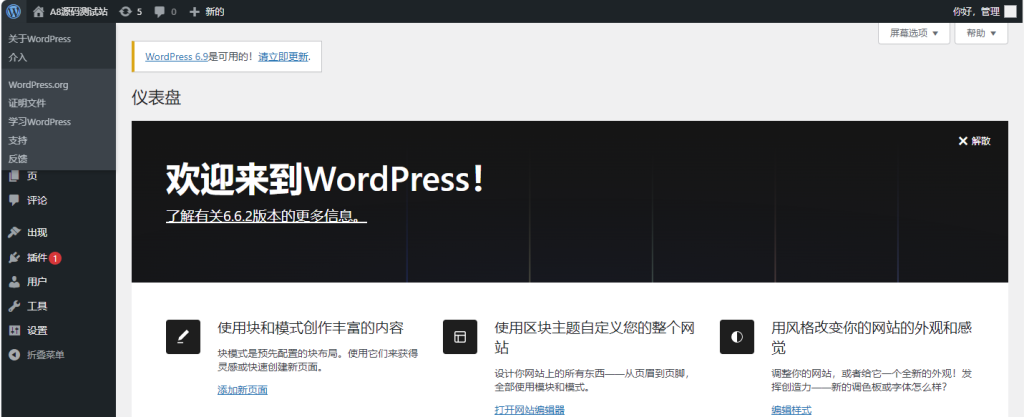Open the comments bubble icon in admin bar

point(160,12)
